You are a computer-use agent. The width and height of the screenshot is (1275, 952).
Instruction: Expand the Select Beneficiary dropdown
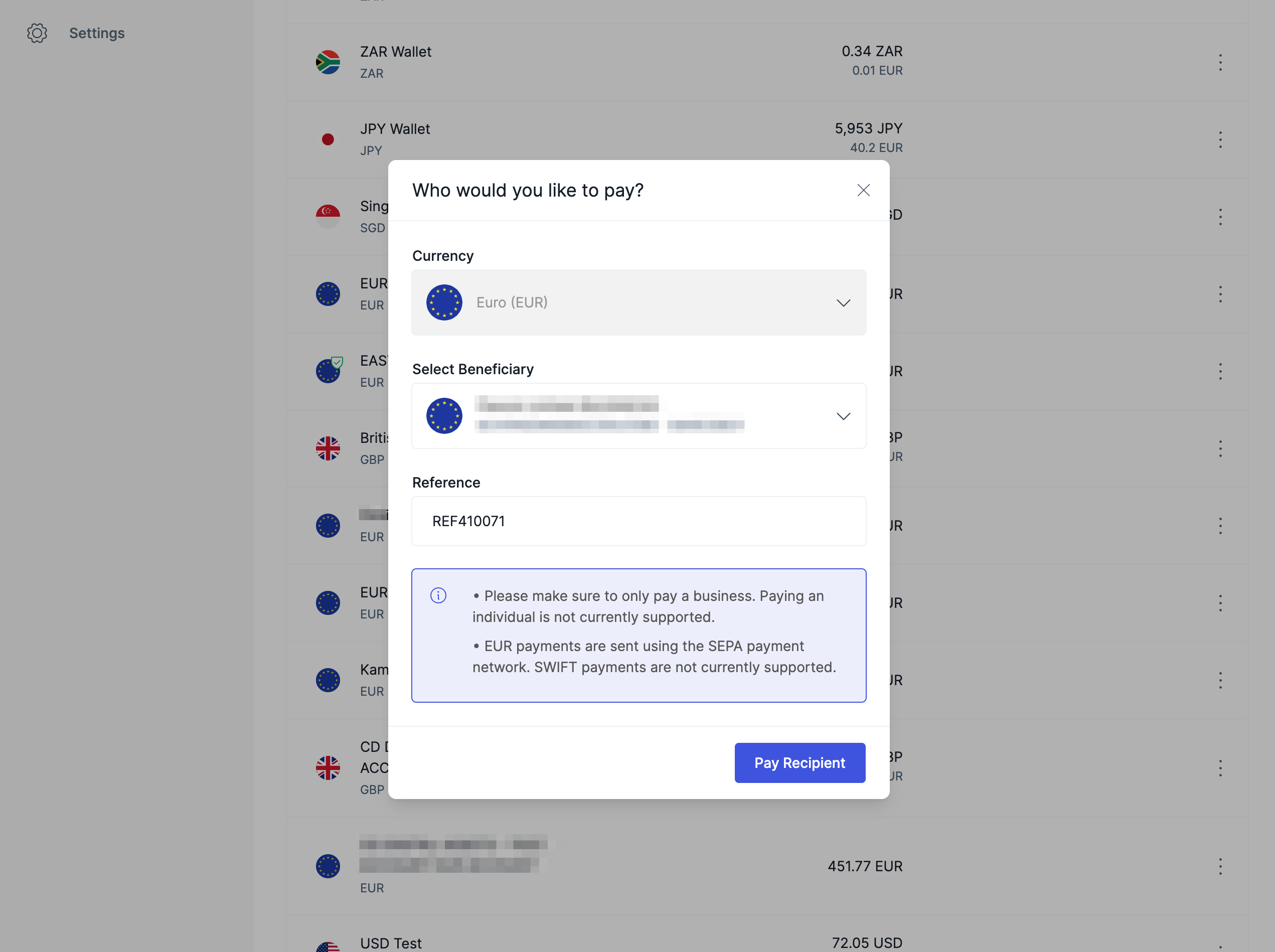click(639, 416)
